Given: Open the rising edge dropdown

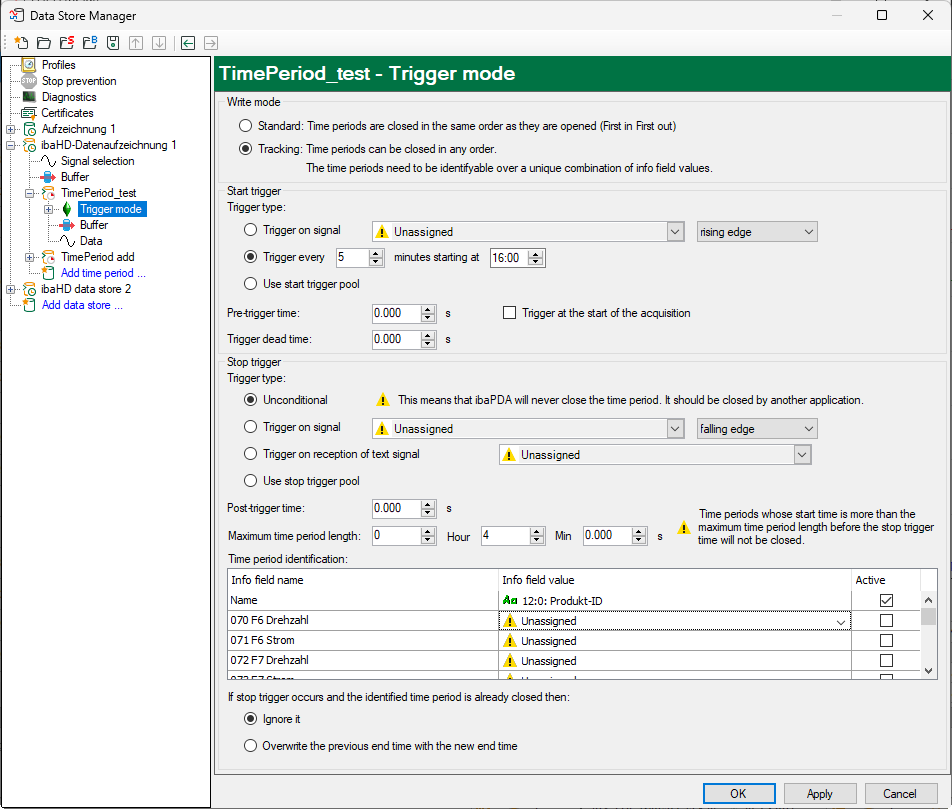Looking at the screenshot, I should pyautogui.click(x=757, y=232).
